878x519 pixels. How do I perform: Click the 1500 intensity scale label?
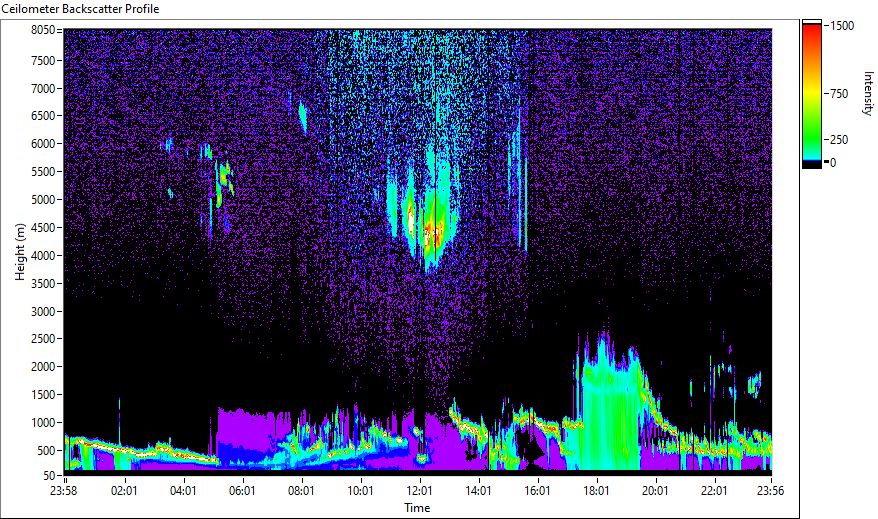842,26
